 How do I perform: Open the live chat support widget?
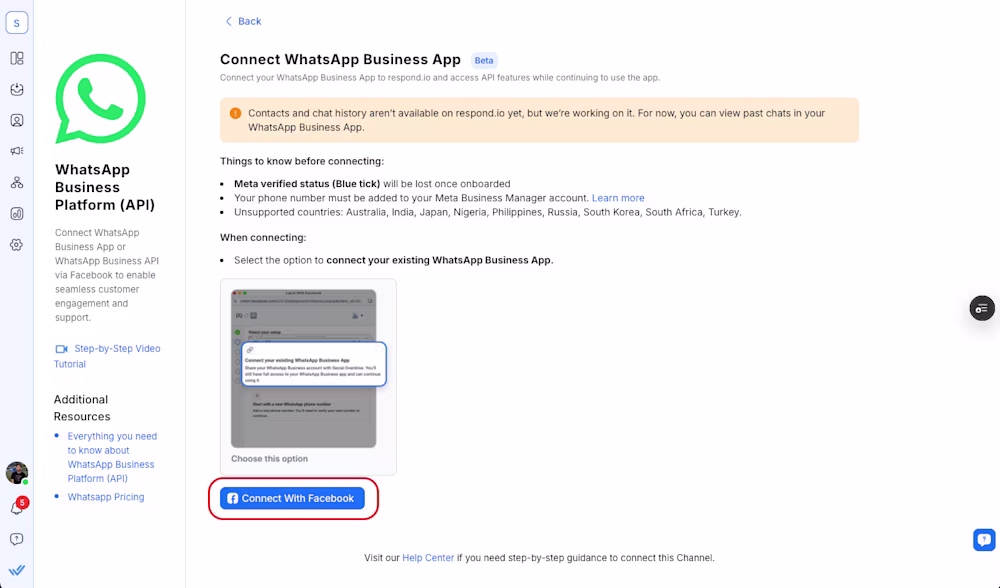tap(984, 540)
